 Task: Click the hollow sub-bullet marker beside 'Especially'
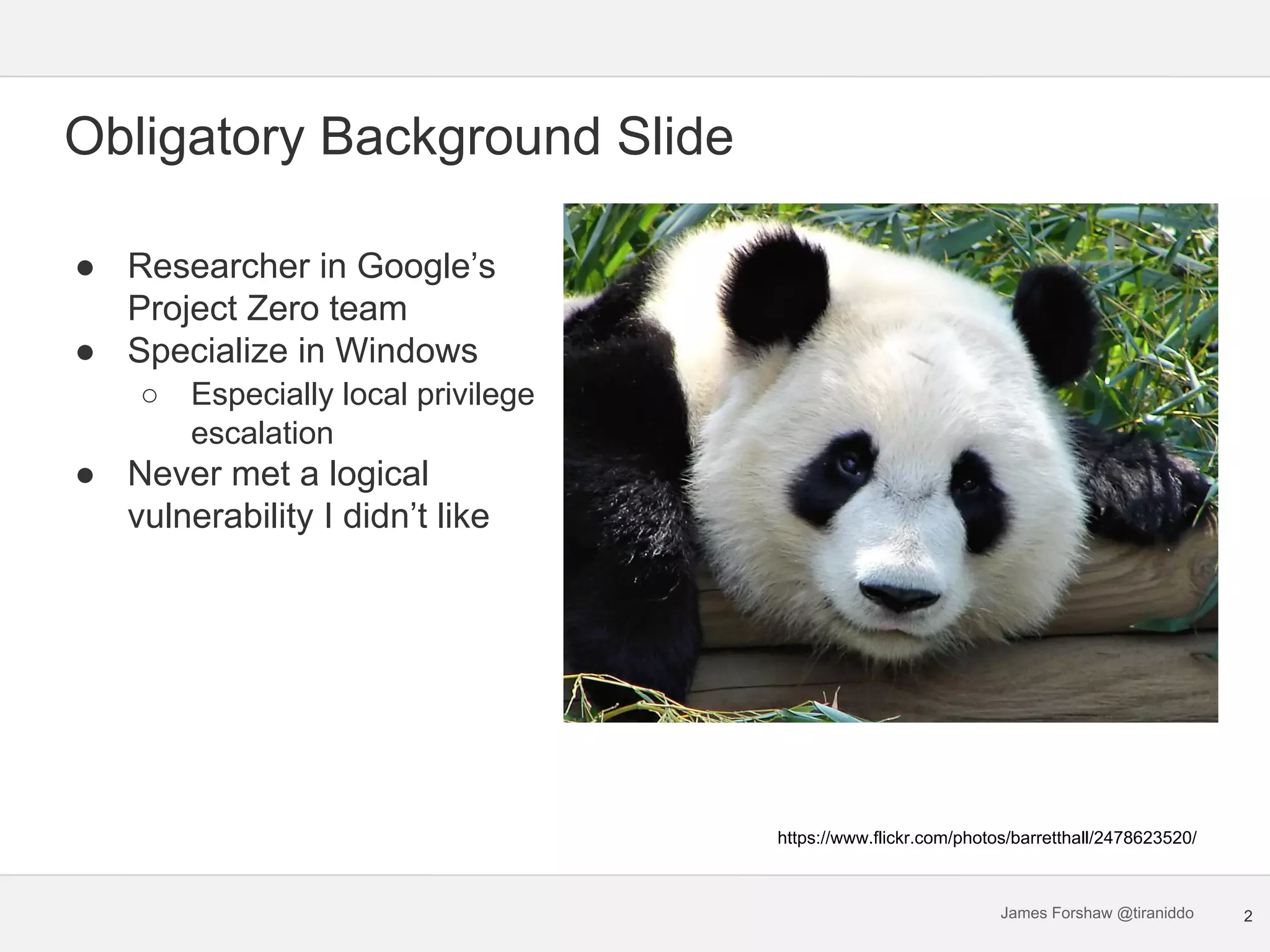[149, 395]
